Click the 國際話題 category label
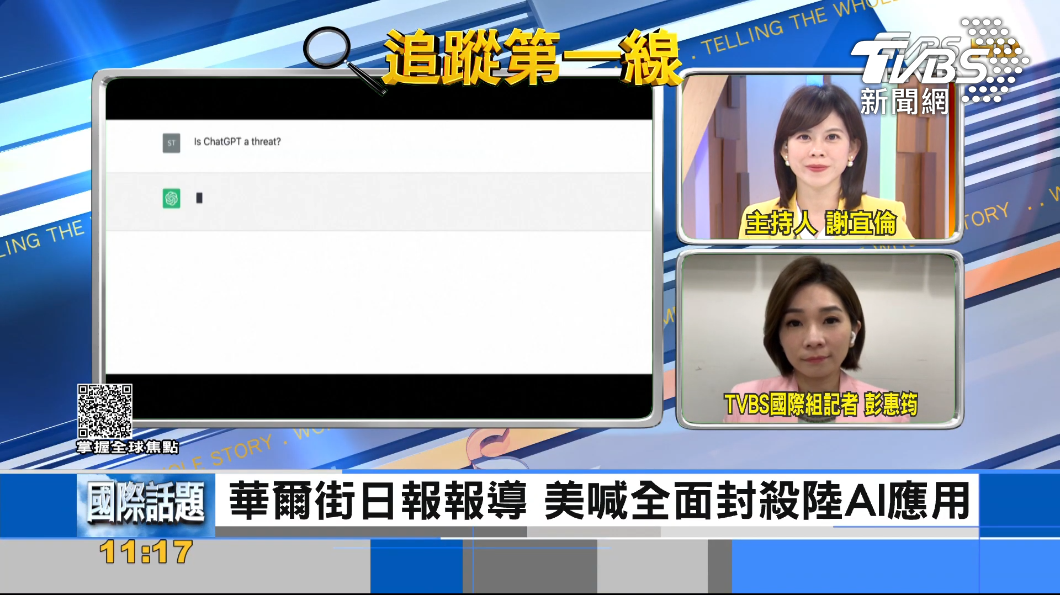This screenshot has height=596, width=1060. (x=145, y=503)
